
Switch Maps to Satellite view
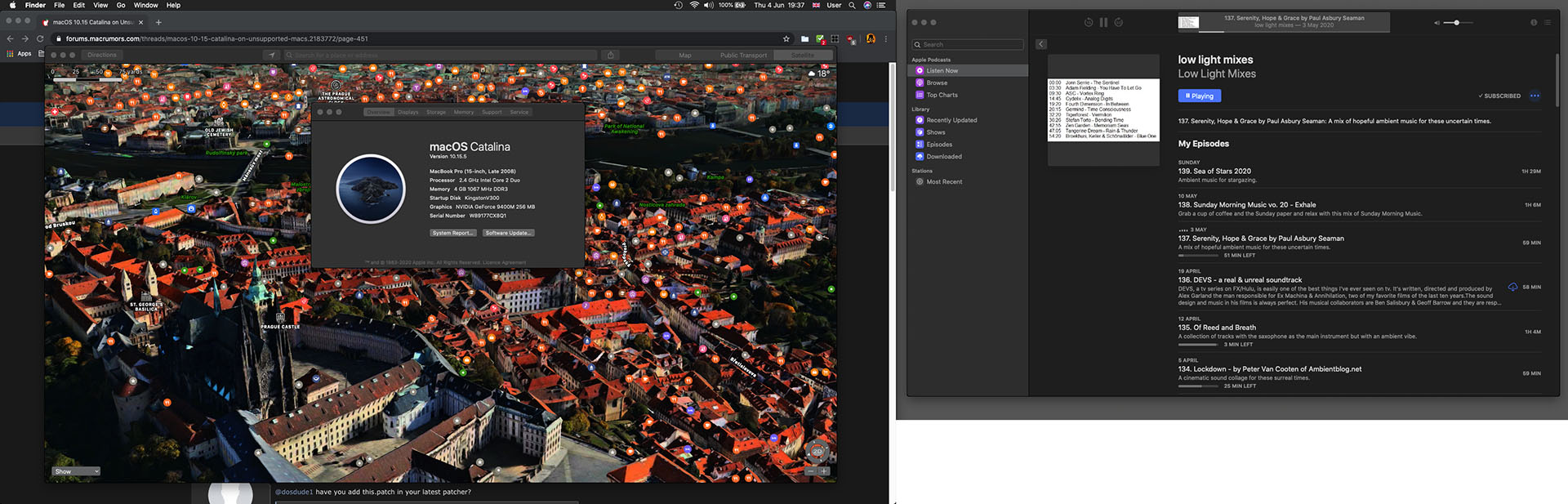(x=802, y=56)
